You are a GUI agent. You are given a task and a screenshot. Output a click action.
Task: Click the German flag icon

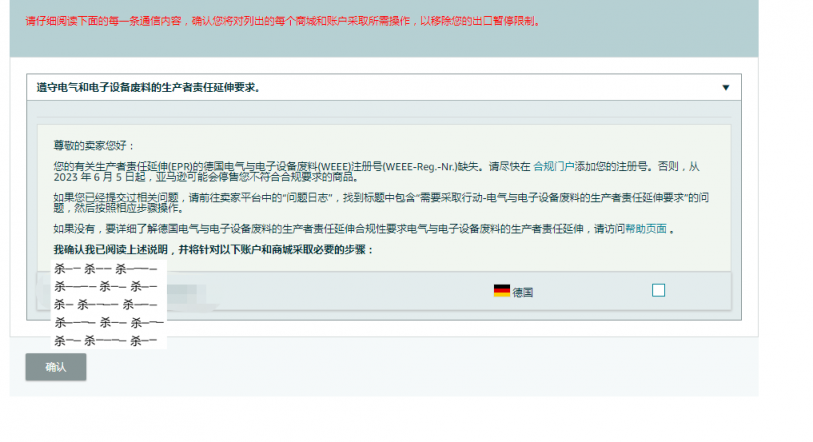click(501, 291)
